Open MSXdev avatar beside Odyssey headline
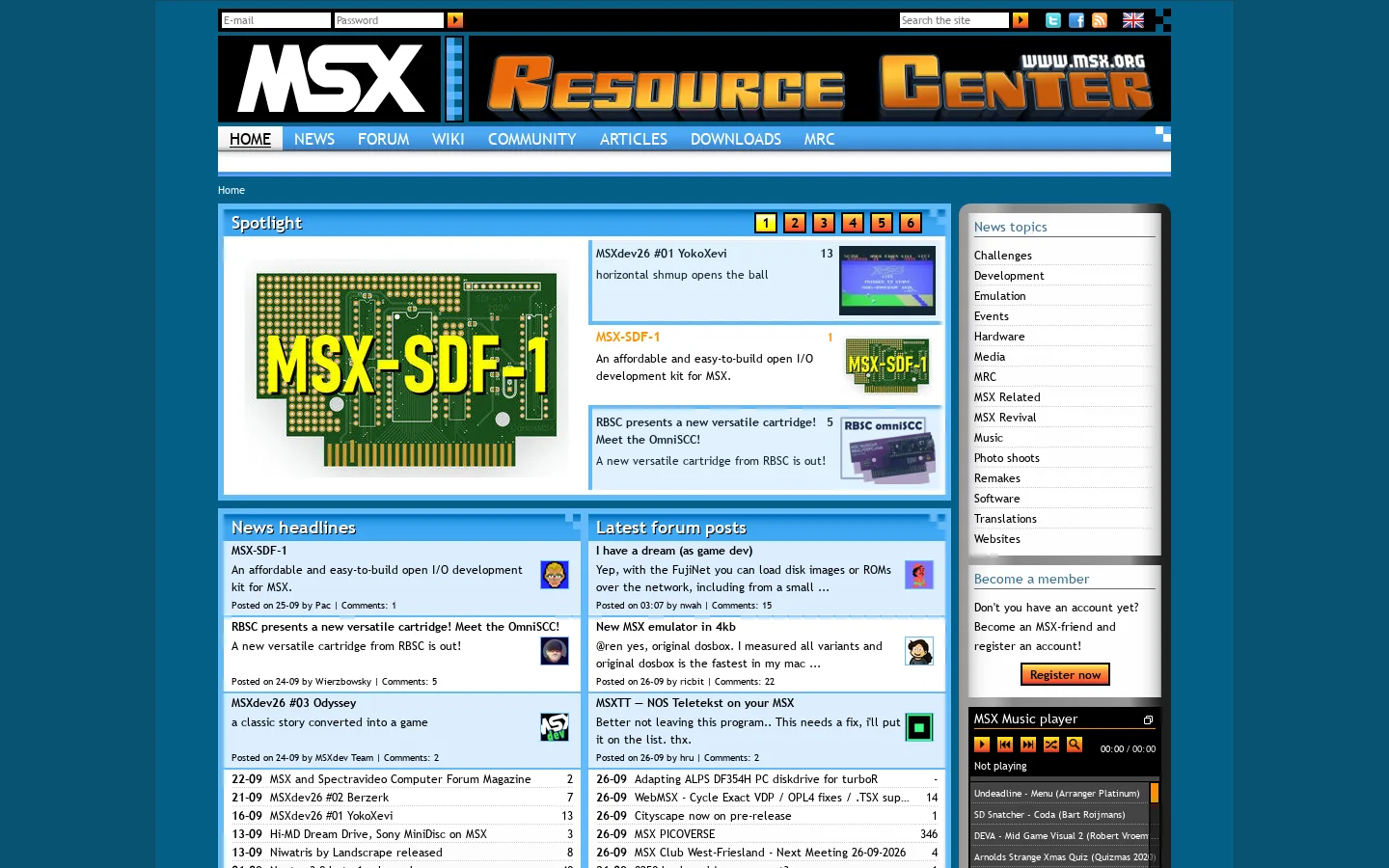 click(x=555, y=727)
